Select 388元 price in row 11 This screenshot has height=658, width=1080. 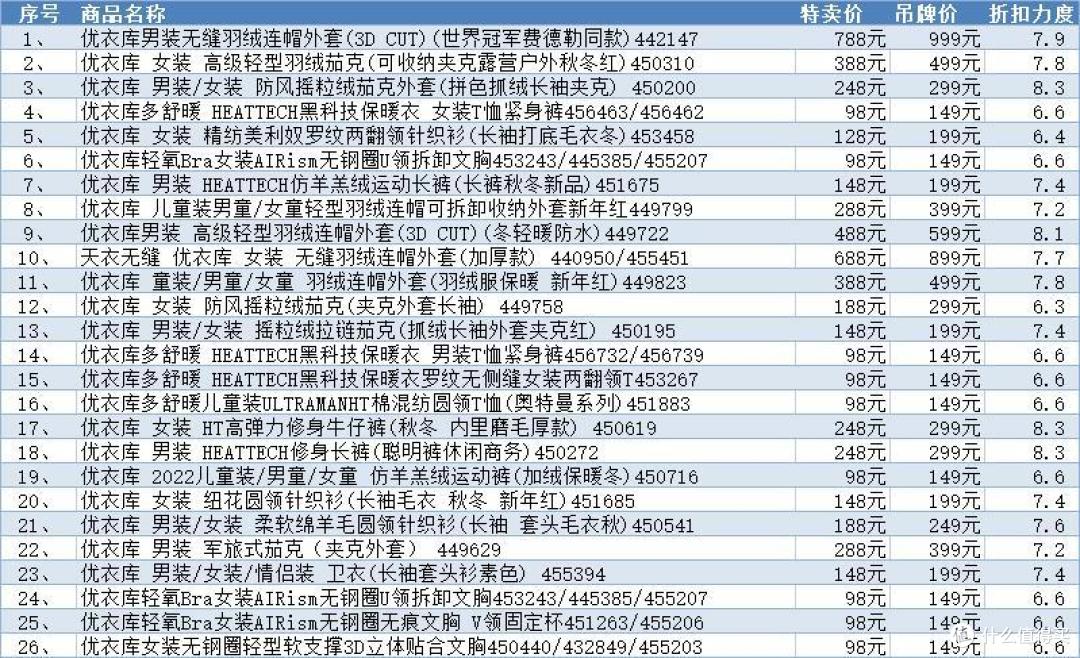(860, 282)
